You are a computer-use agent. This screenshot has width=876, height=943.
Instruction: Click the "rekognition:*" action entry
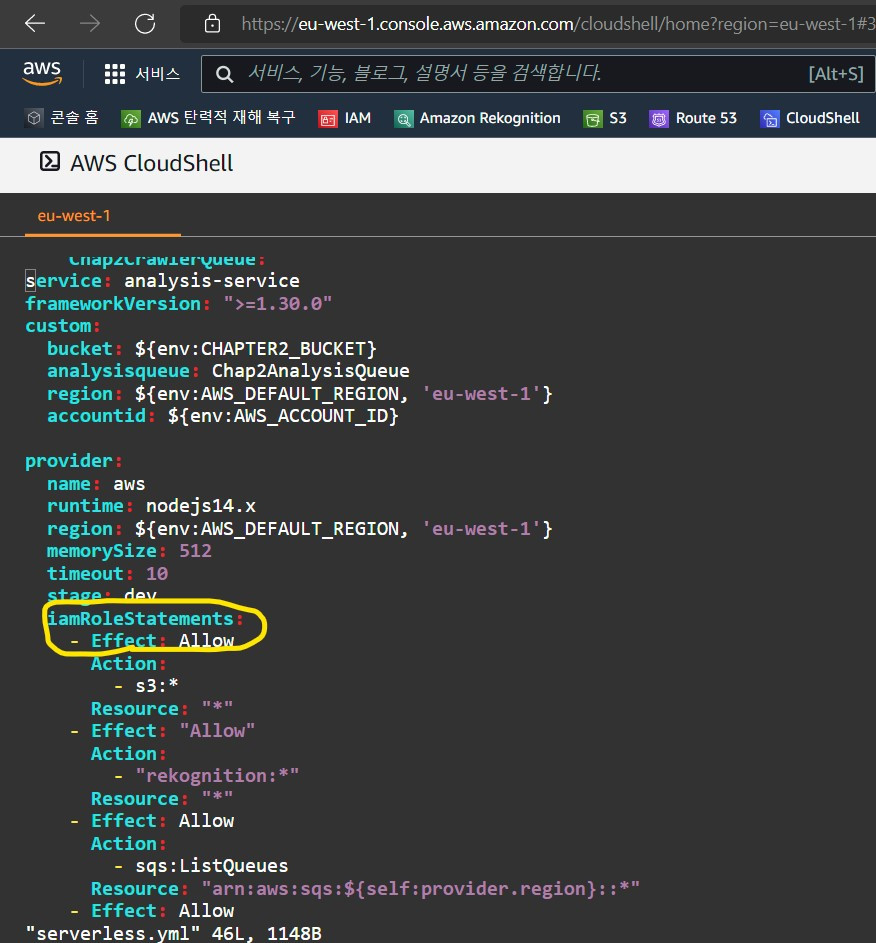pyautogui.click(x=217, y=776)
